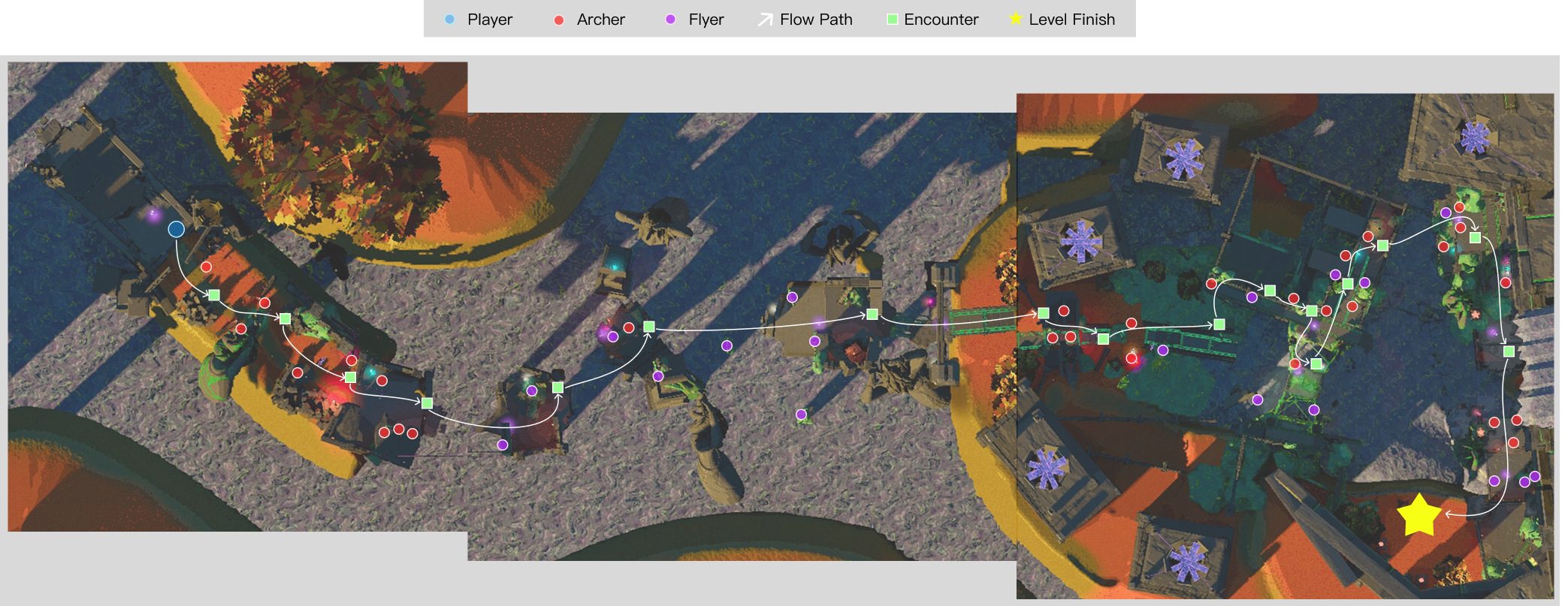Click the "Player" legend label

click(490, 20)
